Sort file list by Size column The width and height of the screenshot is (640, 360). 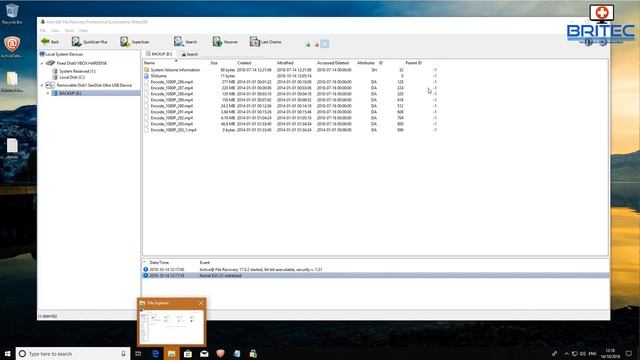pos(222,63)
